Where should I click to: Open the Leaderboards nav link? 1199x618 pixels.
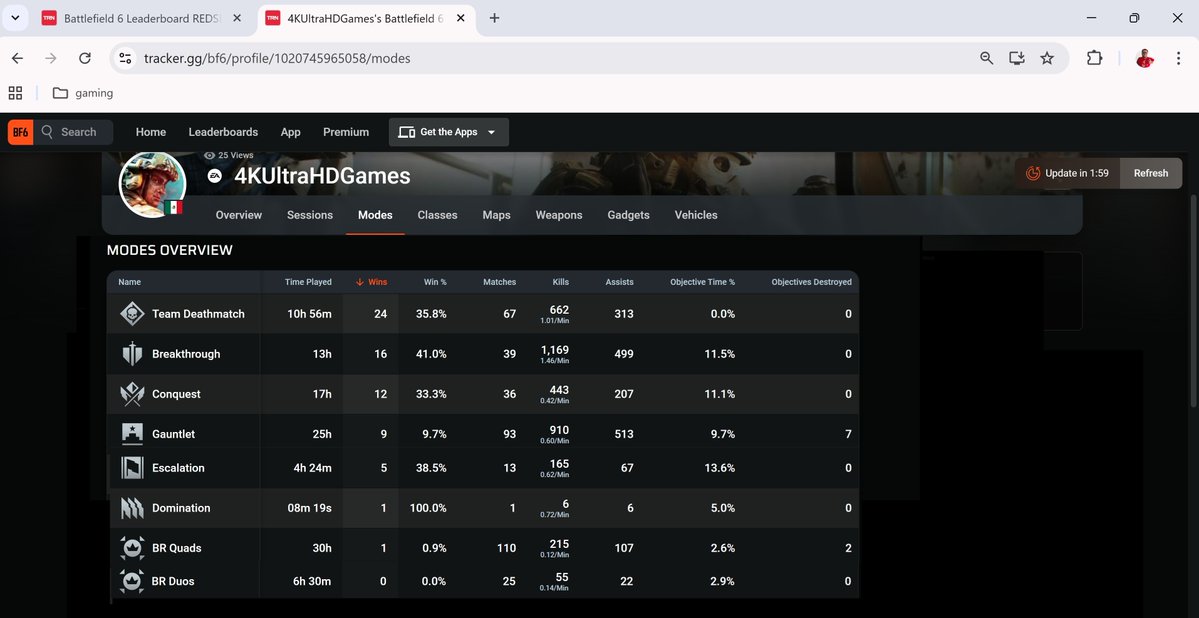coord(223,132)
